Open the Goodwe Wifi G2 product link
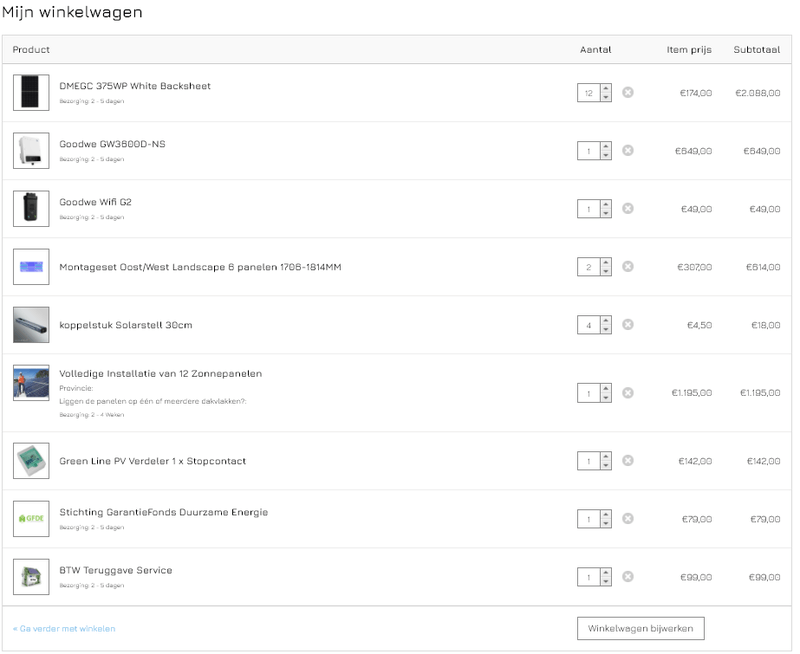Screen dimensions: 800x654 (95, 202)
